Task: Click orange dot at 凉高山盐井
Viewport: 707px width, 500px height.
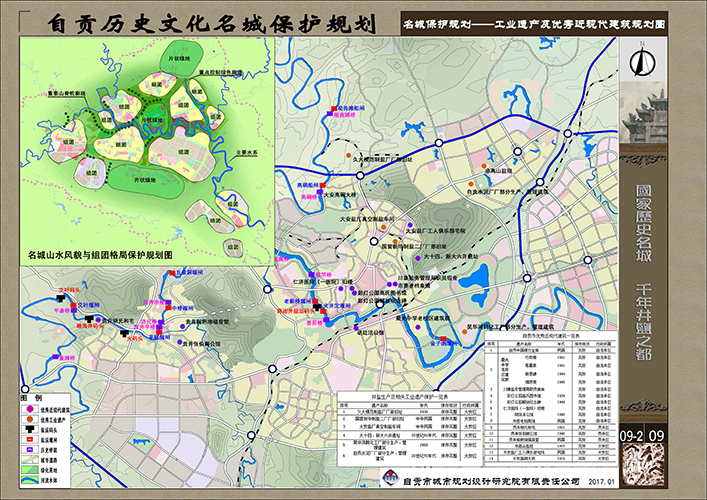Action: 483,165
